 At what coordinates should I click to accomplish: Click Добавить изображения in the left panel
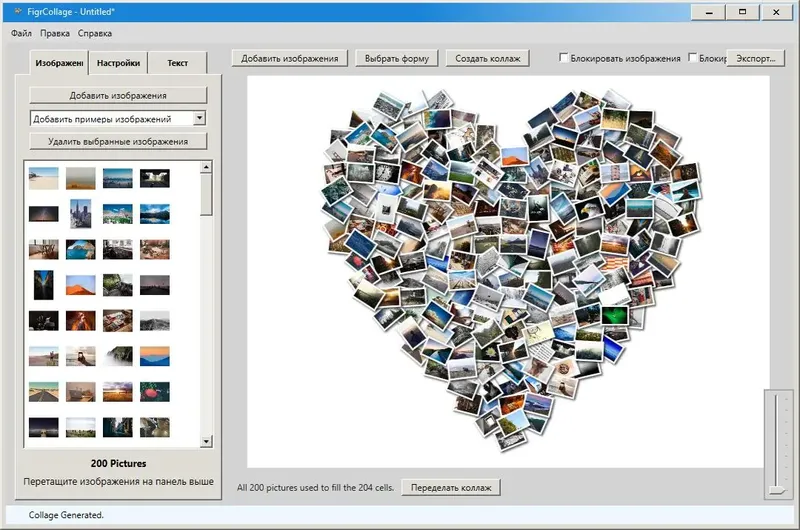(x=118, y=95)
